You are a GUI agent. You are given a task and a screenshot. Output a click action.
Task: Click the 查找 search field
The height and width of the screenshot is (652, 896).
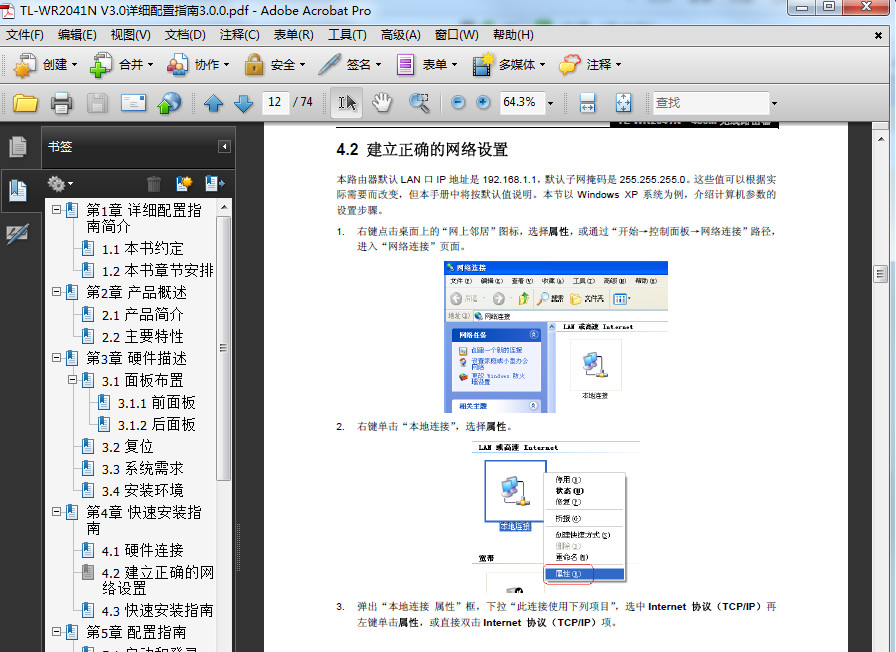(x=711, y=103)
